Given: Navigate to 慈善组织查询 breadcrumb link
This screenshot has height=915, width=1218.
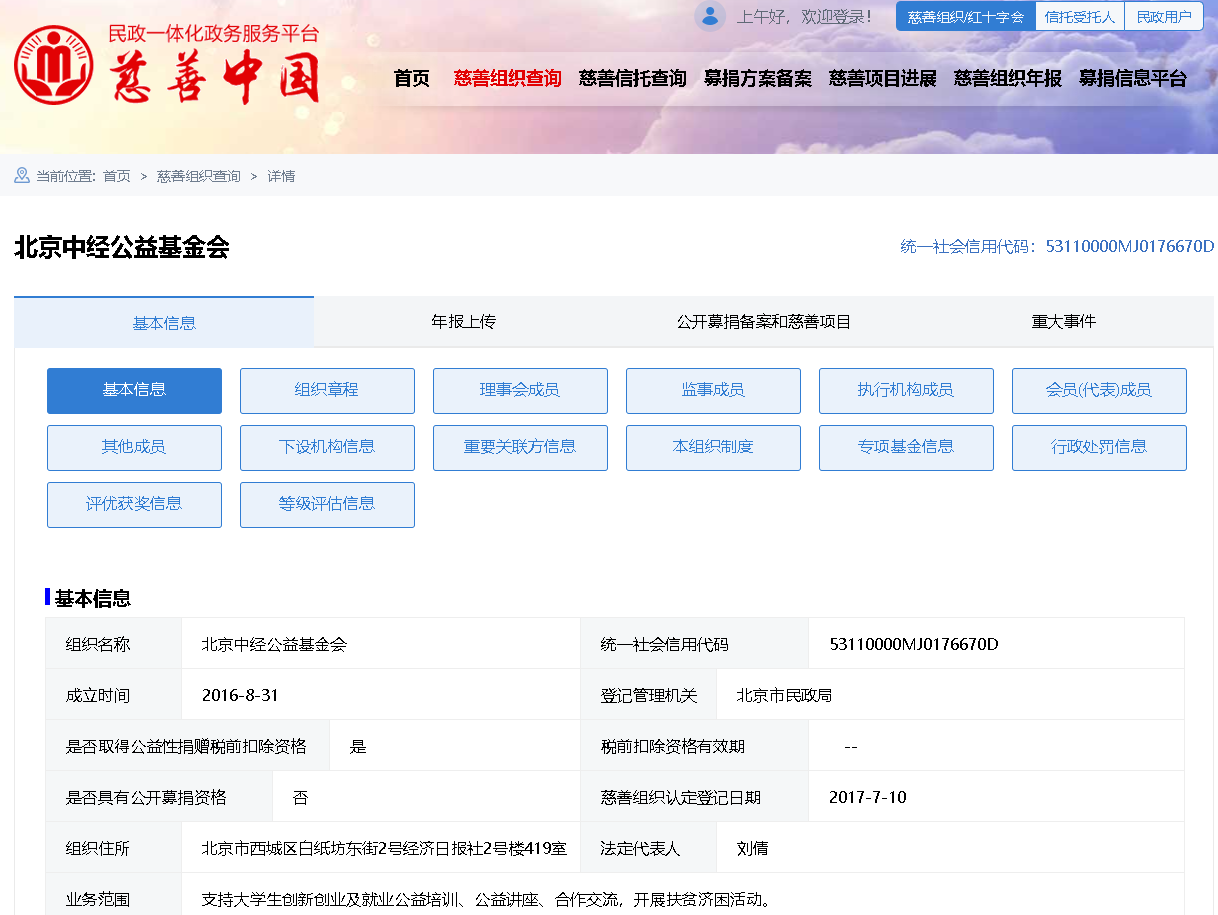Looking at the screenshot, I should pos(198,176).
